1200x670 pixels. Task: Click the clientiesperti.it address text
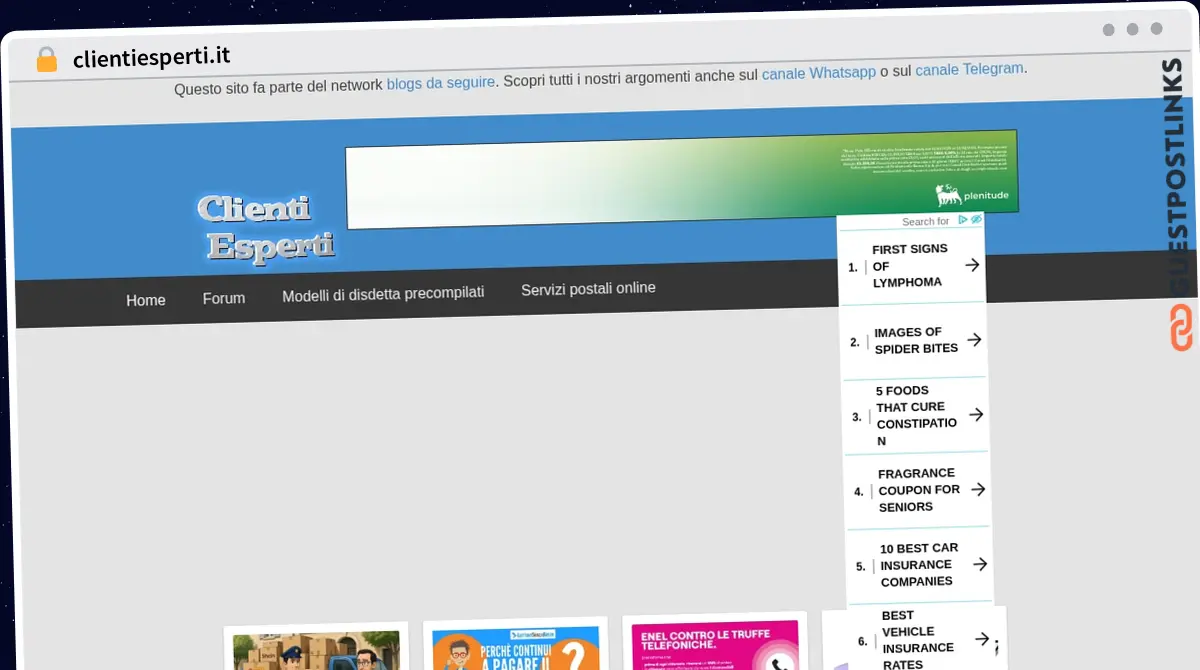click(152, 58)
